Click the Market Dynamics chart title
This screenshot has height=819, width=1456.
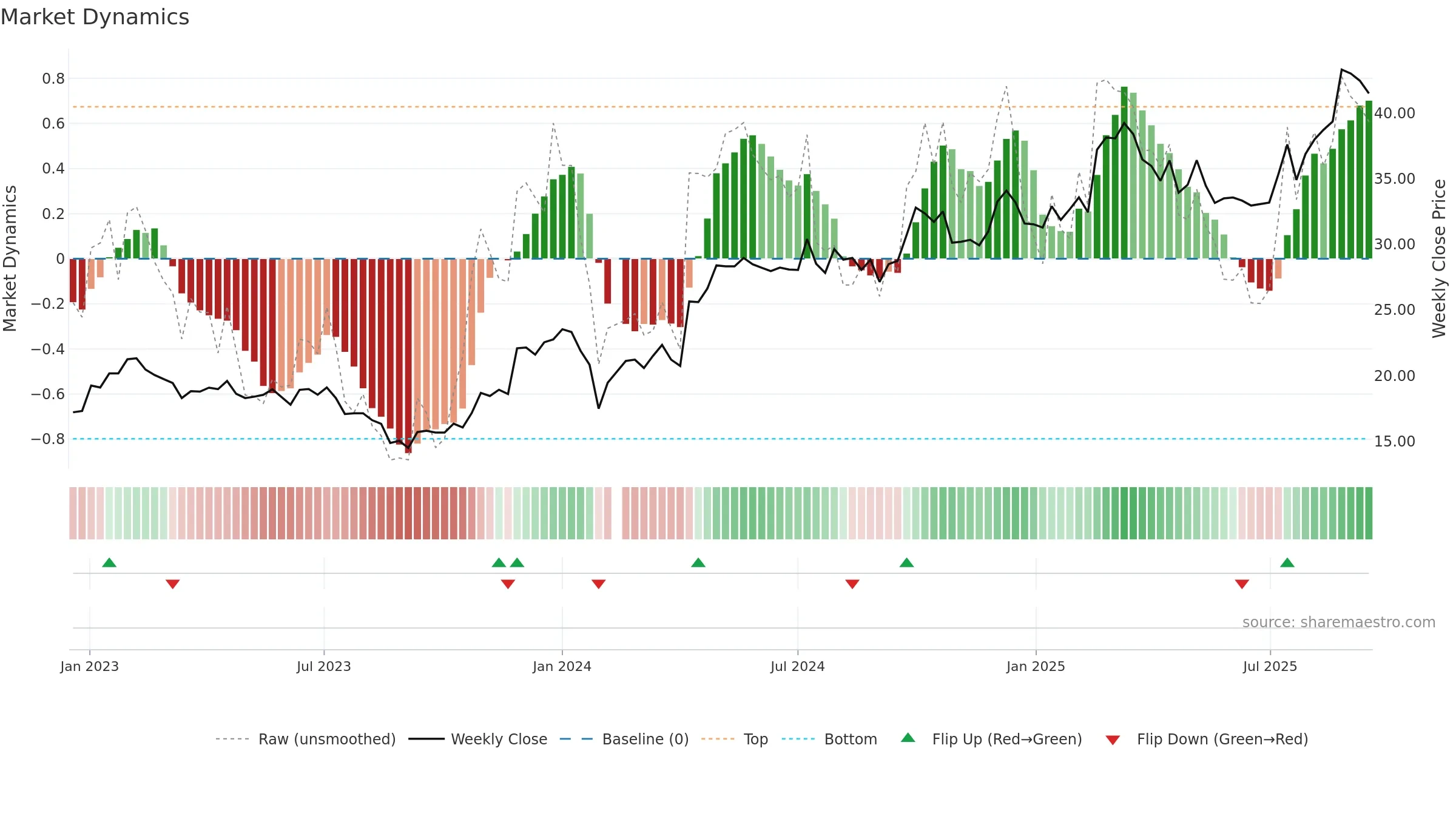pos(95,17)
